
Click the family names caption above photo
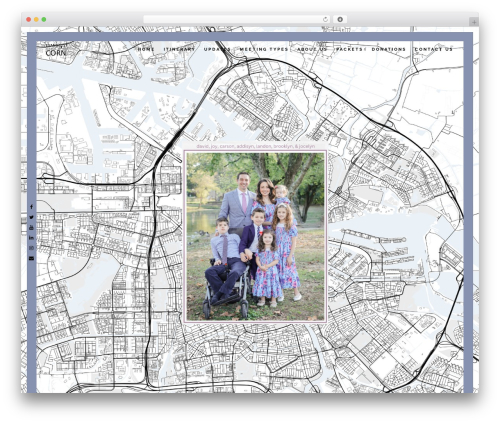click(x=255, y=146)
